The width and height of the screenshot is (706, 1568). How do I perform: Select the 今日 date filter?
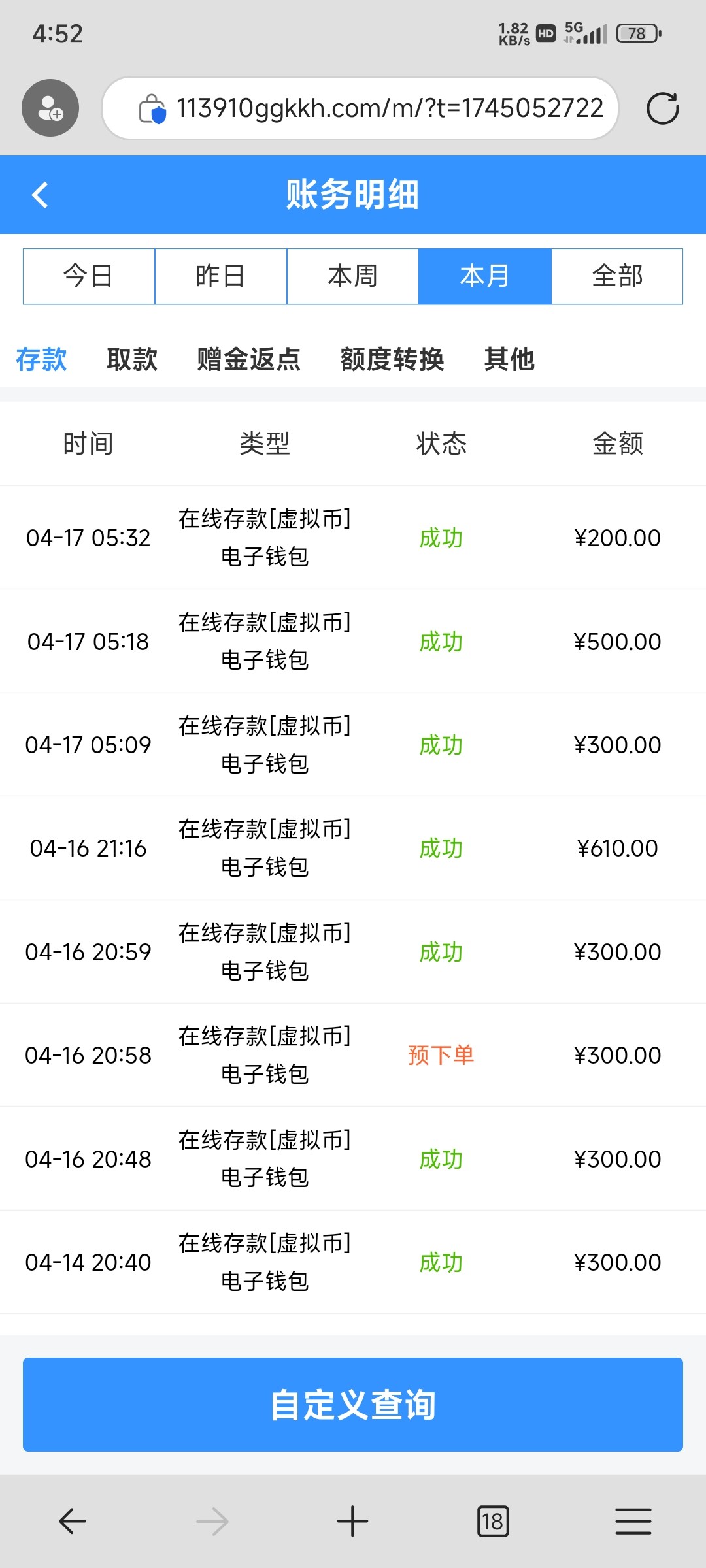89,276
